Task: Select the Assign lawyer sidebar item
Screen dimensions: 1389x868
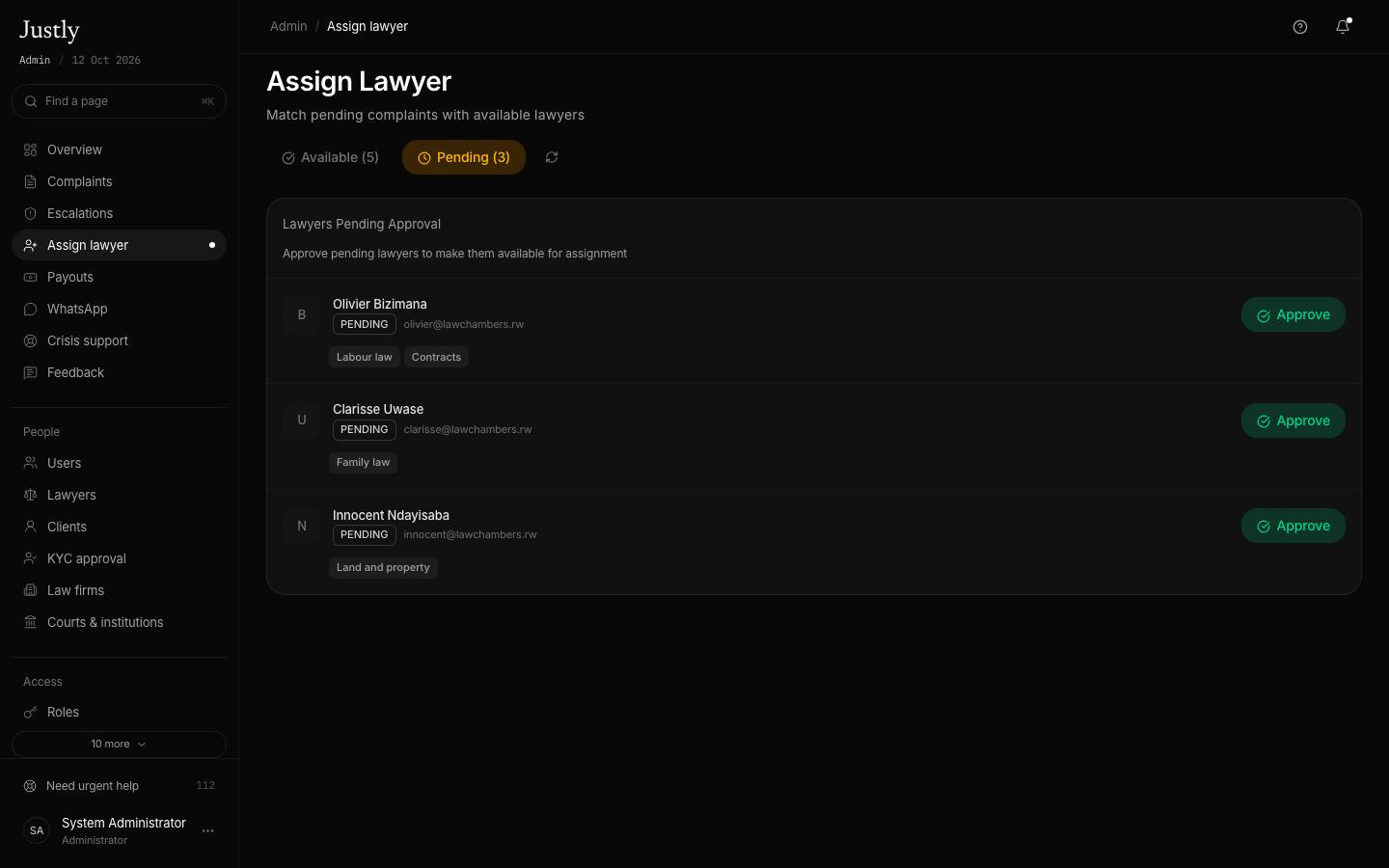Action: [119, 245]
